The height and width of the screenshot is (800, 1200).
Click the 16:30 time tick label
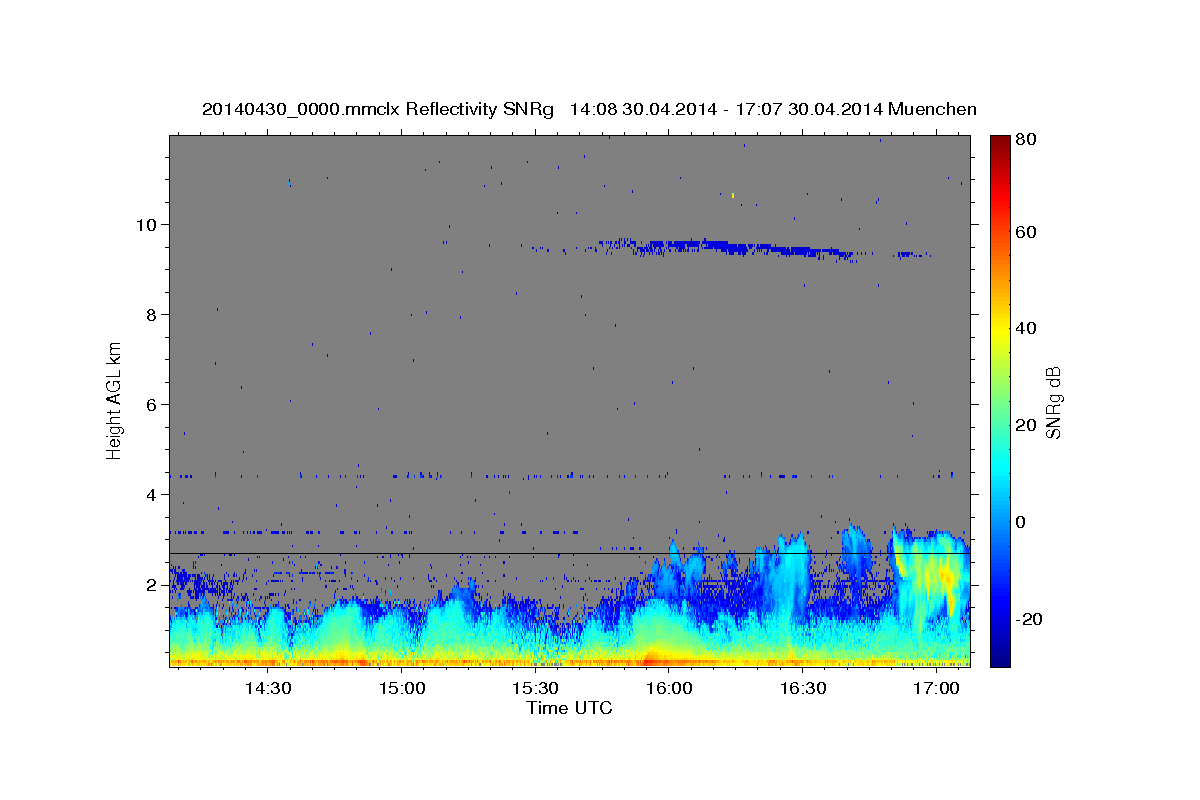[x=802, y=689]
